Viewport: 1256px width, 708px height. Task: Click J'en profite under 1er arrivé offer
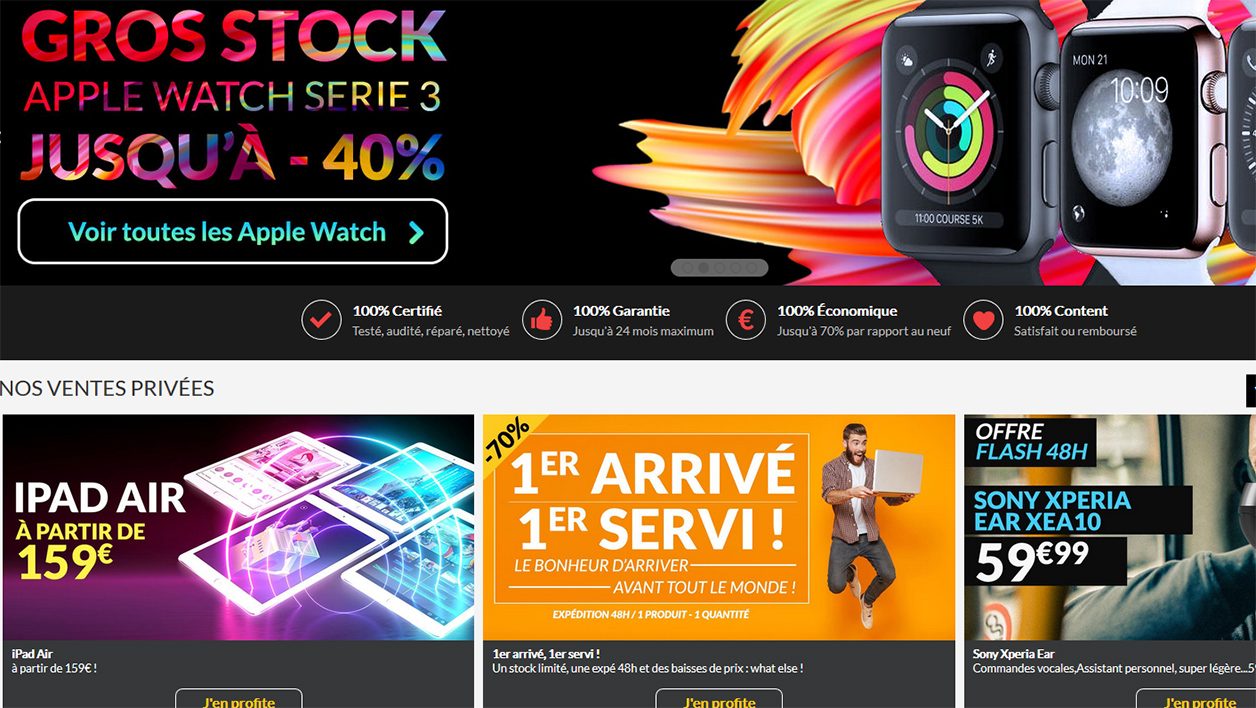coord(719,699)
